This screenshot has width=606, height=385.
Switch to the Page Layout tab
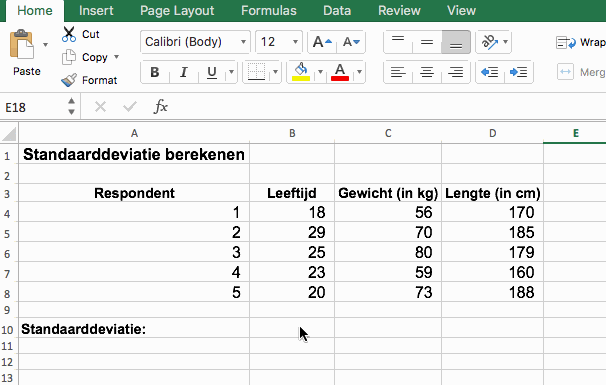pyautogui.click(x=177, y=10)
